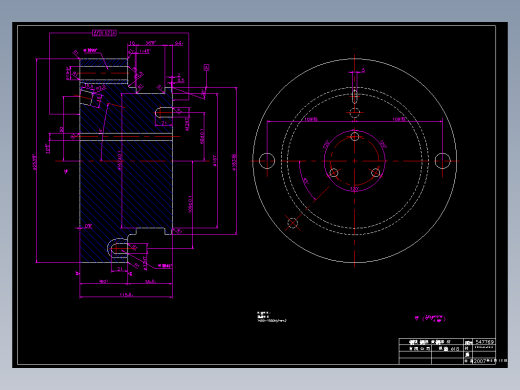Click the right flange bolt hole circle

443,161
